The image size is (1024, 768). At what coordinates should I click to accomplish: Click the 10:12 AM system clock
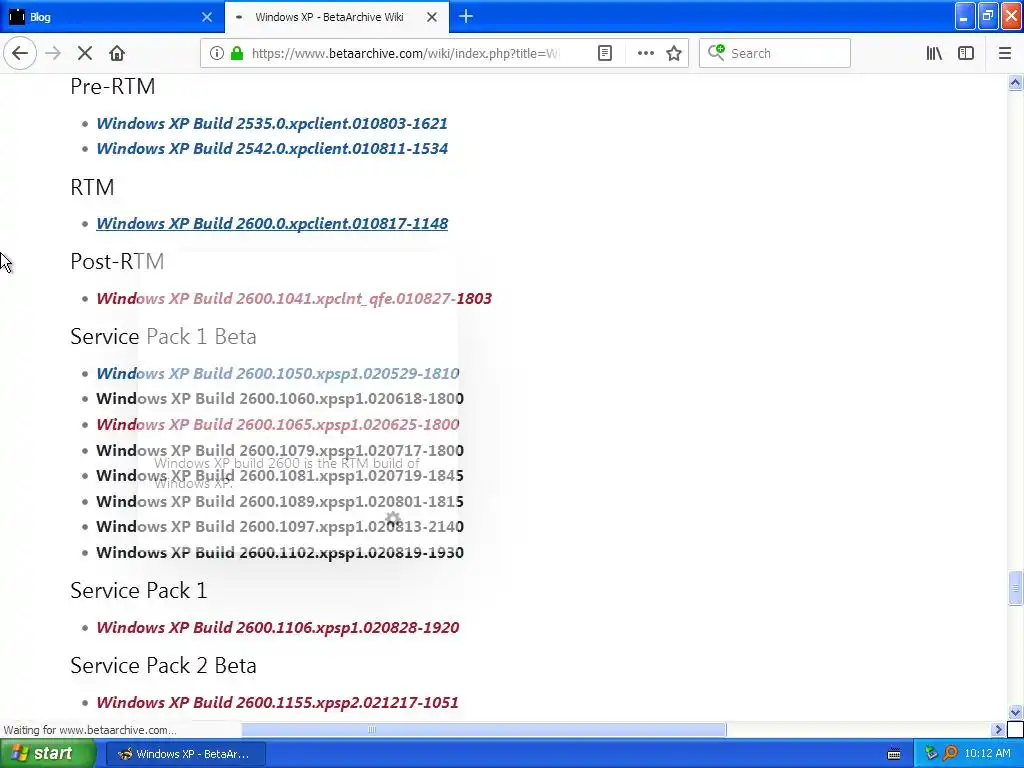tap(987, 754)
